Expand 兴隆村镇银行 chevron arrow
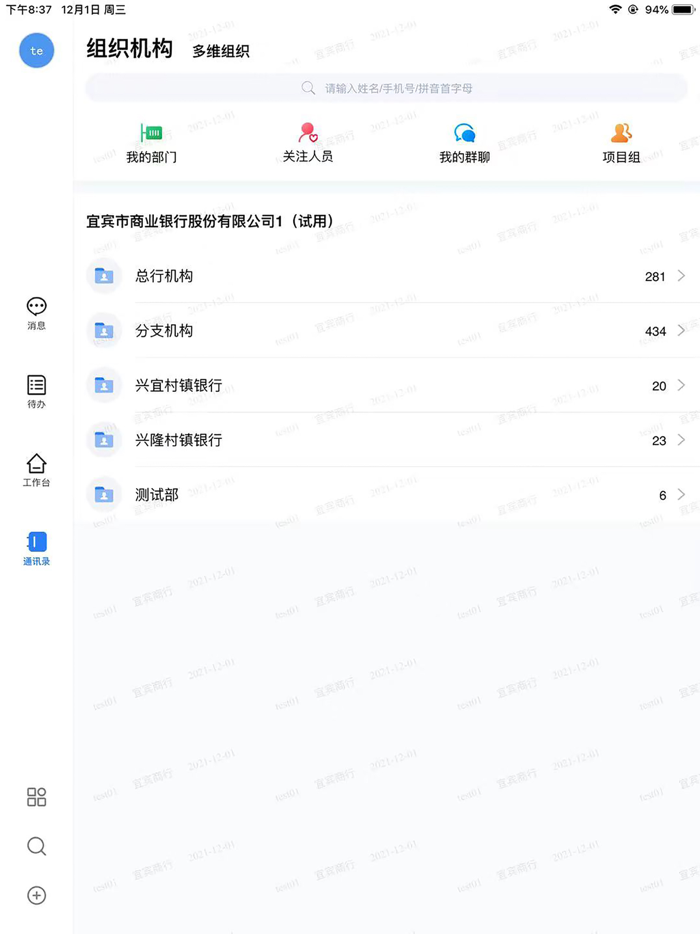 (682, 440)
